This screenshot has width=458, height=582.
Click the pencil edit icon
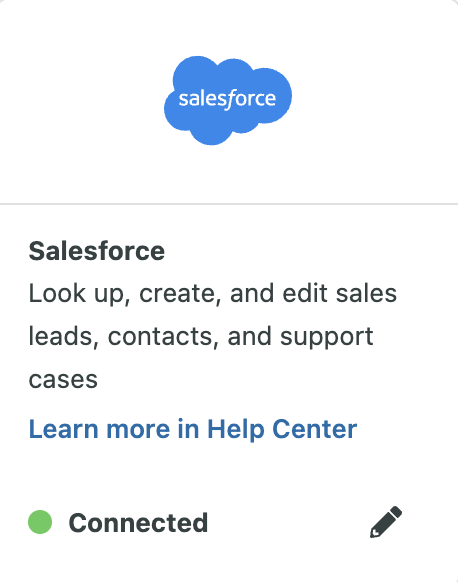pos(386,522)
